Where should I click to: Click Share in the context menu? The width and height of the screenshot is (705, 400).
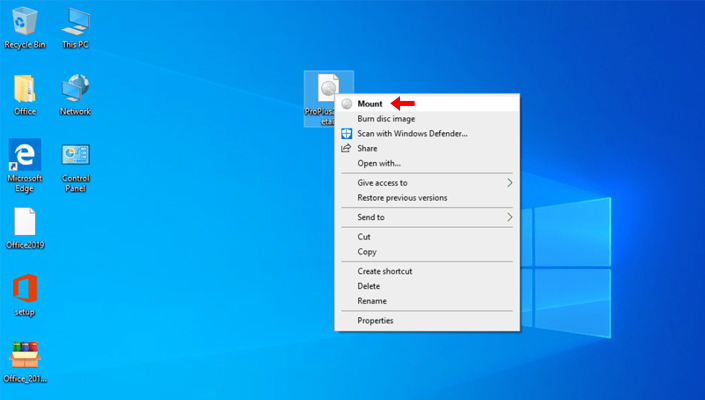pos(367,148)
